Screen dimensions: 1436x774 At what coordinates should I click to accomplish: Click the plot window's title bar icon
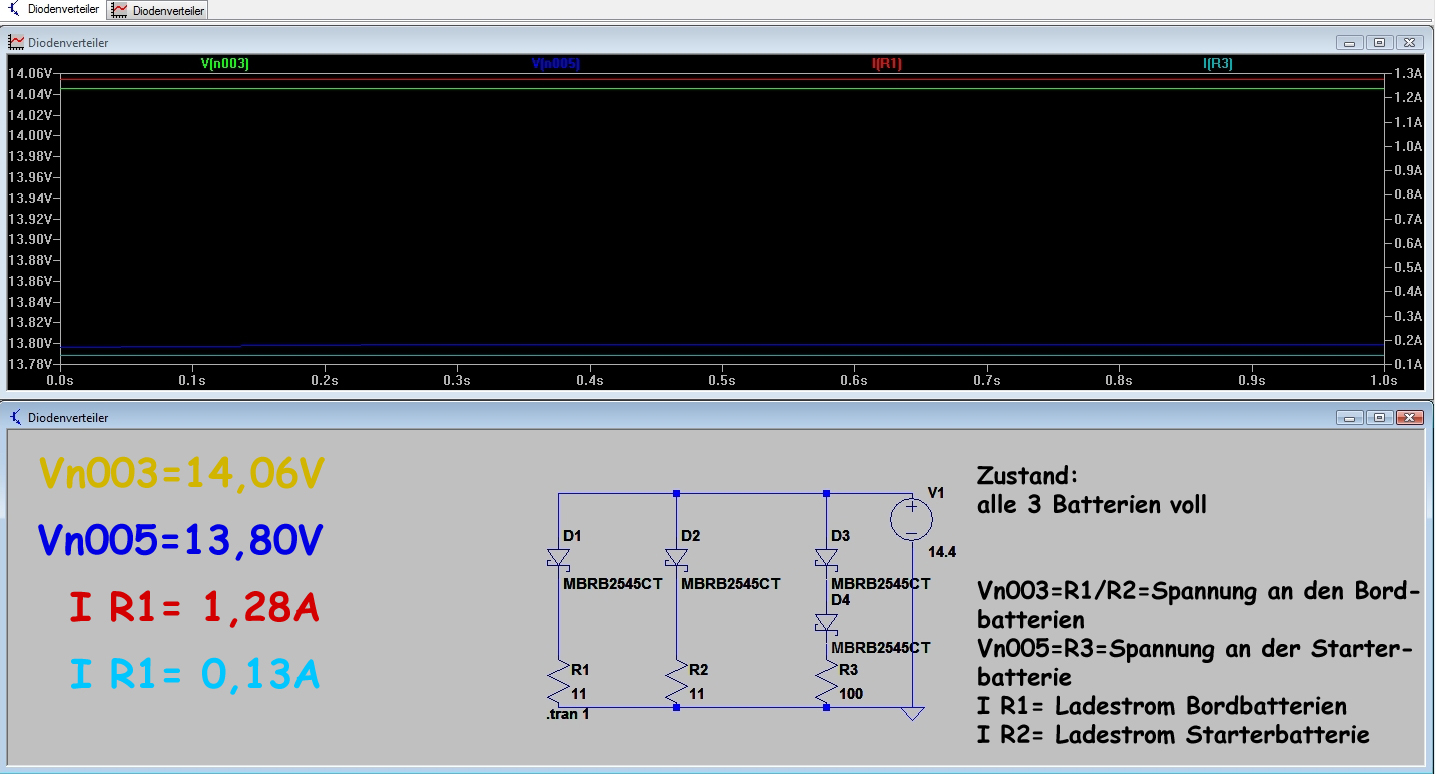tap(16, 42)
